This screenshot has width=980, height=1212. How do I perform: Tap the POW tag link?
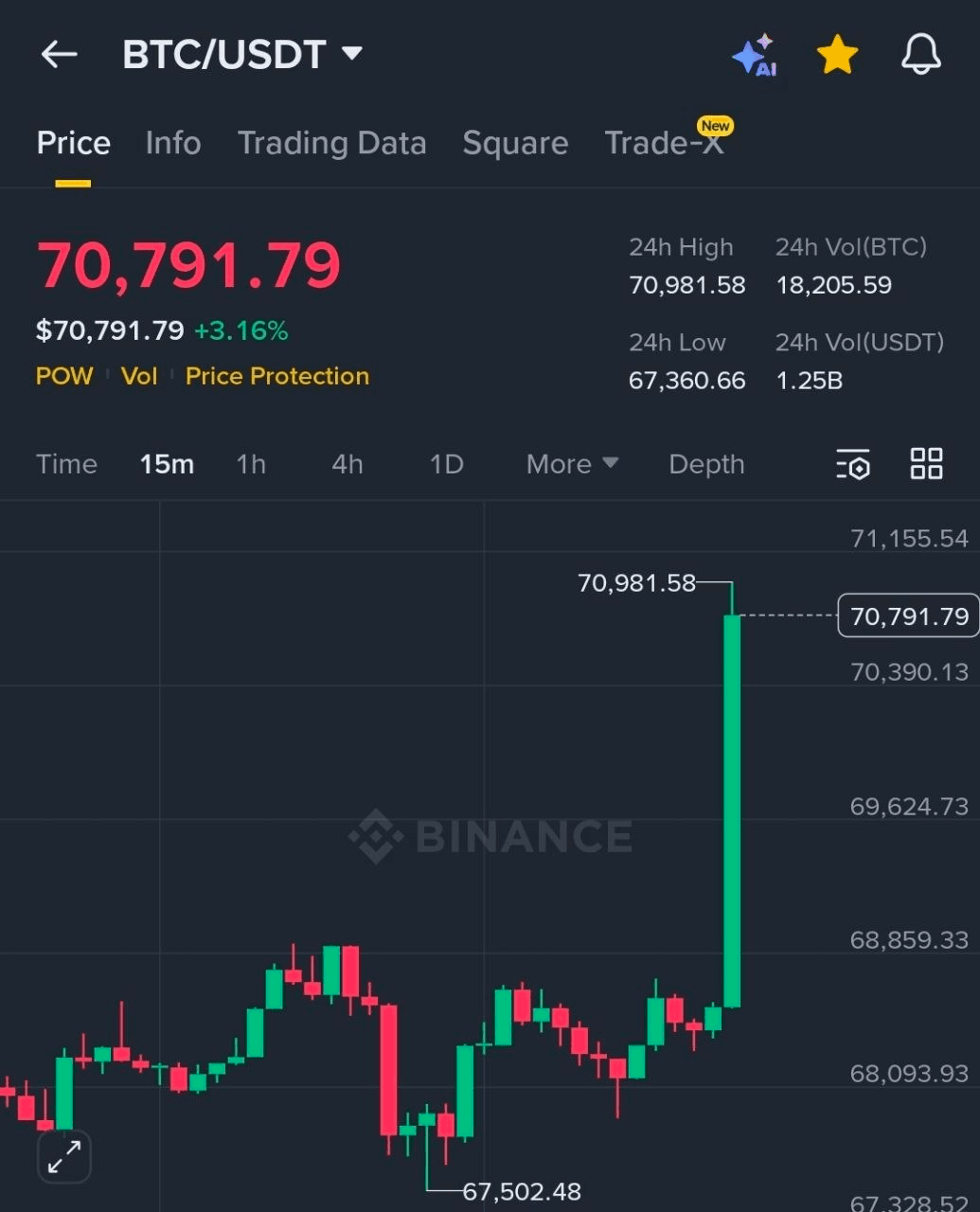[x=64, y=376]
